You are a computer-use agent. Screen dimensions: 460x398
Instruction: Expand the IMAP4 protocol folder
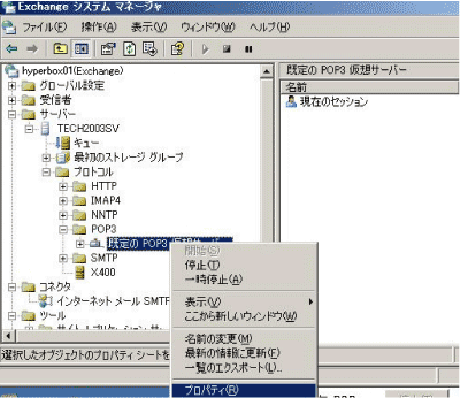tap(63, 201)
